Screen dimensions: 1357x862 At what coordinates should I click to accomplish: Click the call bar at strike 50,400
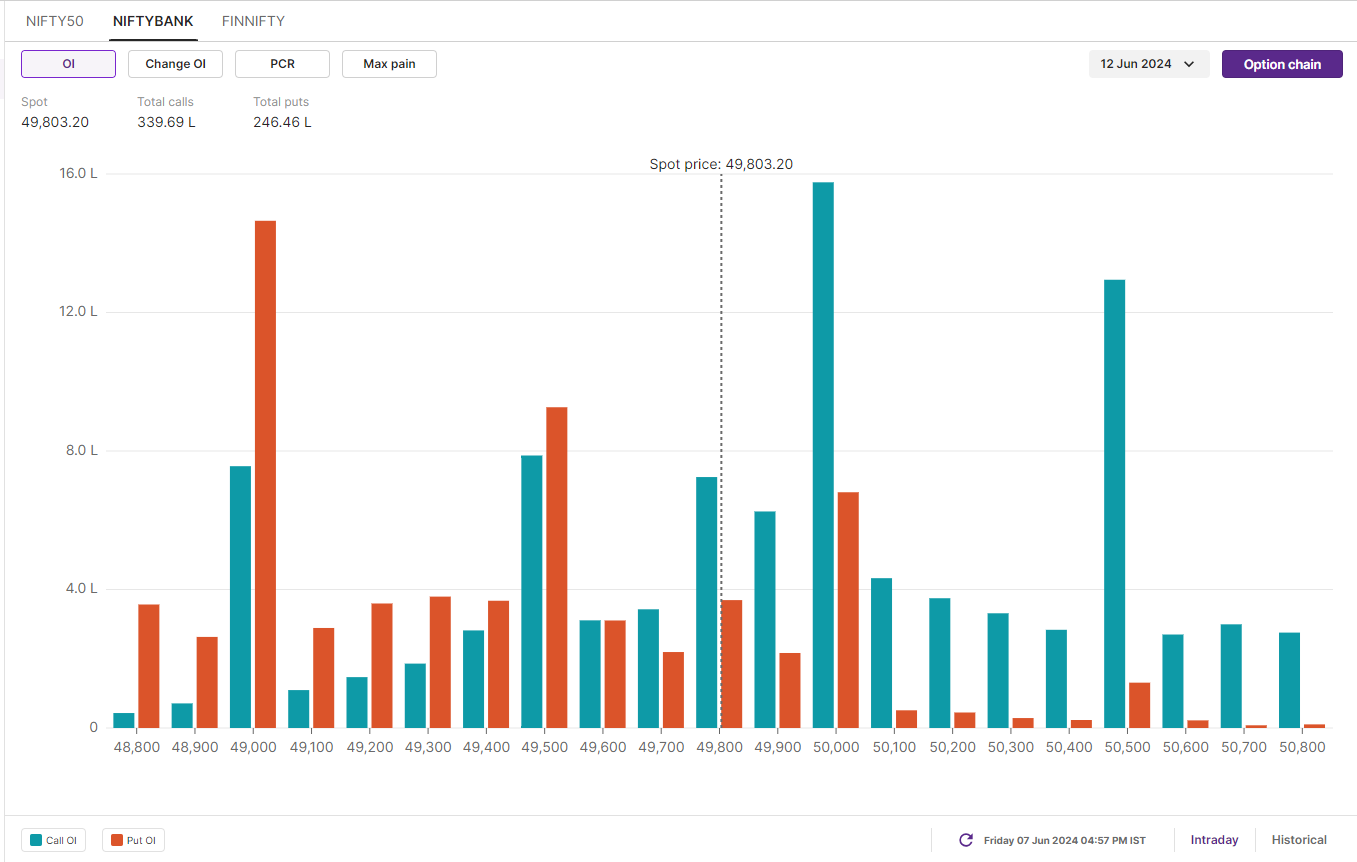click(1056, 679)
